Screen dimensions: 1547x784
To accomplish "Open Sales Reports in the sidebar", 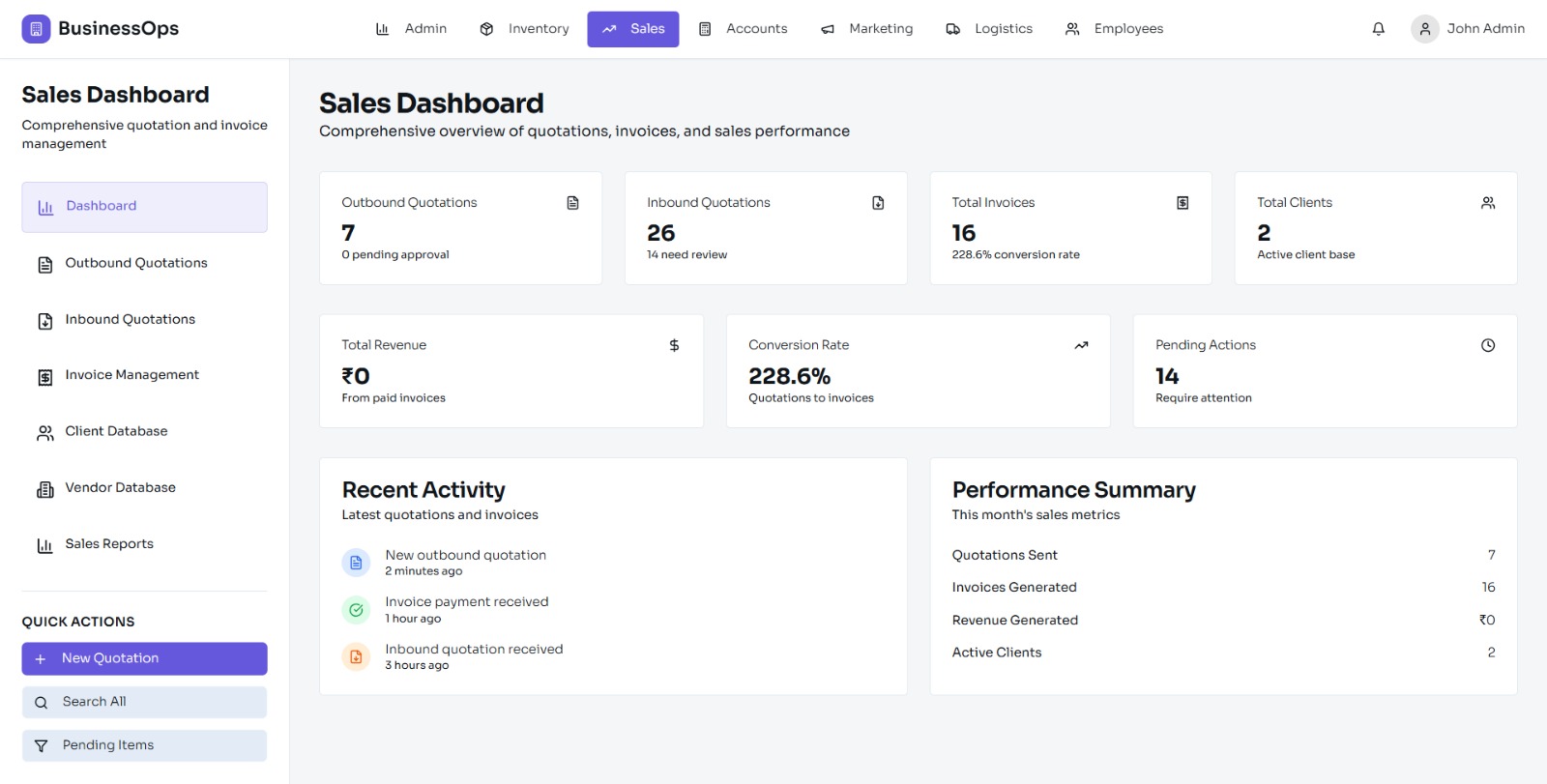I will point(108,544).
